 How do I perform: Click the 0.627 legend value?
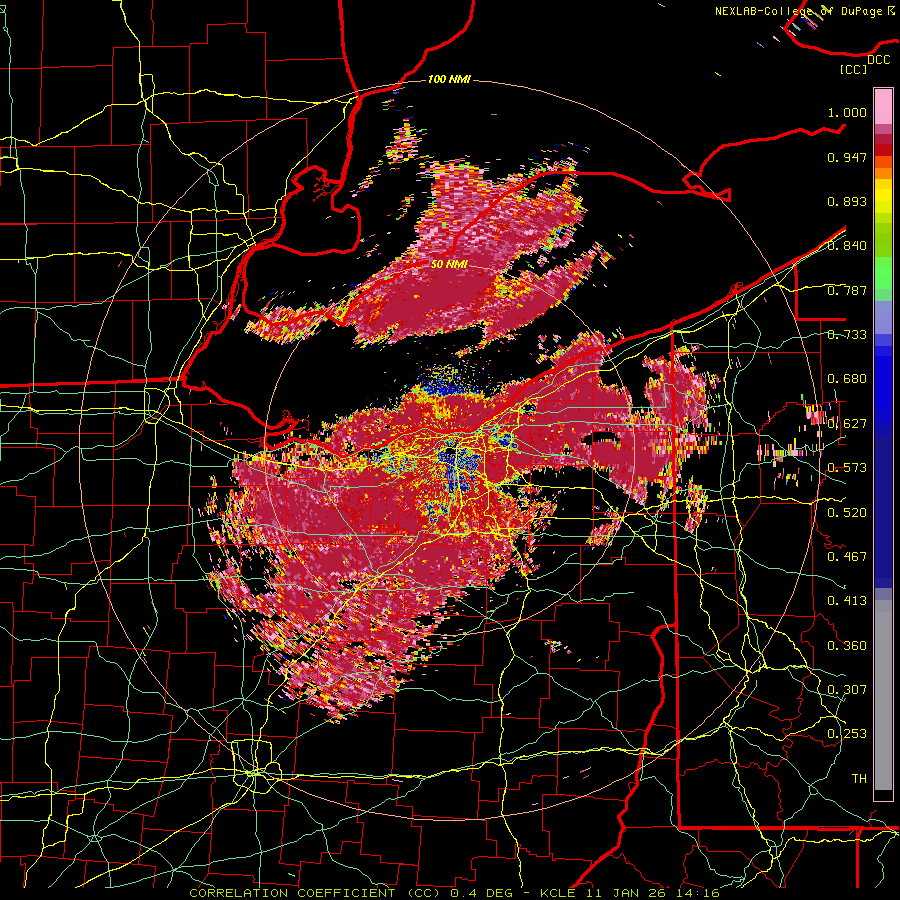pyautogui.click(x=847, y=424)
